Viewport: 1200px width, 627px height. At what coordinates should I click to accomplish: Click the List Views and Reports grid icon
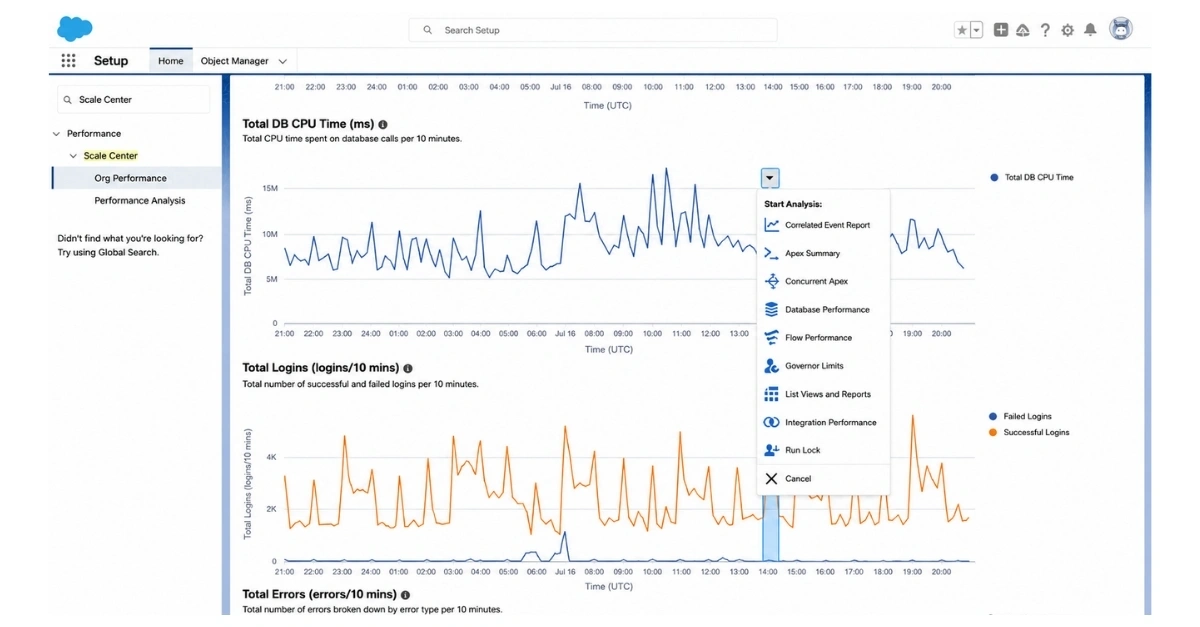pyautogui.click(x=771, y=394)
